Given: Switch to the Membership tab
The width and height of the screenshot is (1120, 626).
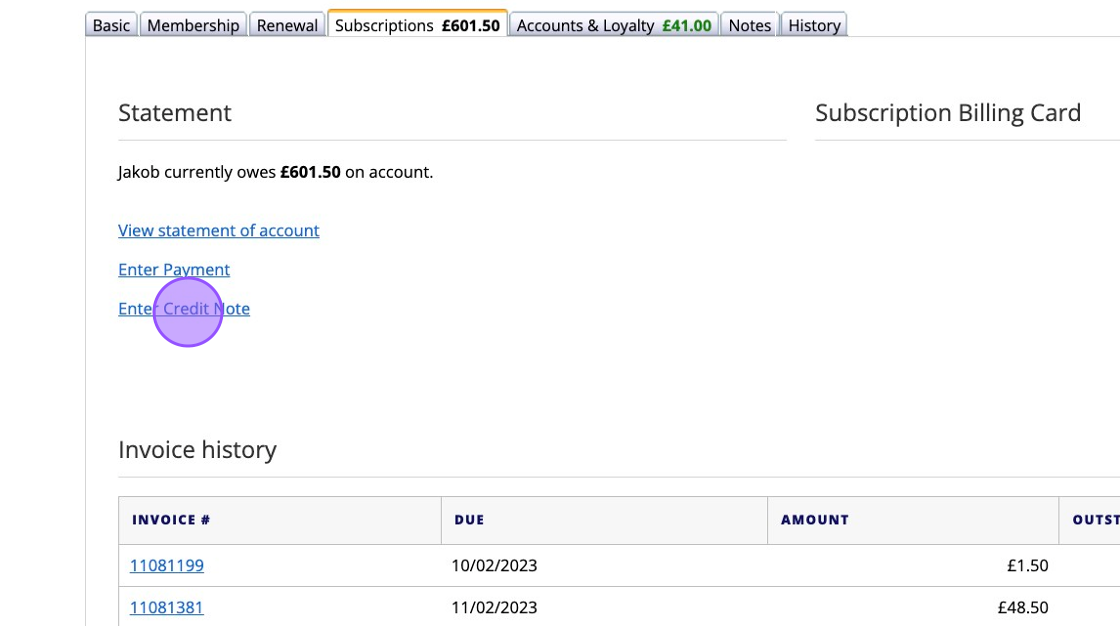Looking at the screenshot, I should 194,25.
